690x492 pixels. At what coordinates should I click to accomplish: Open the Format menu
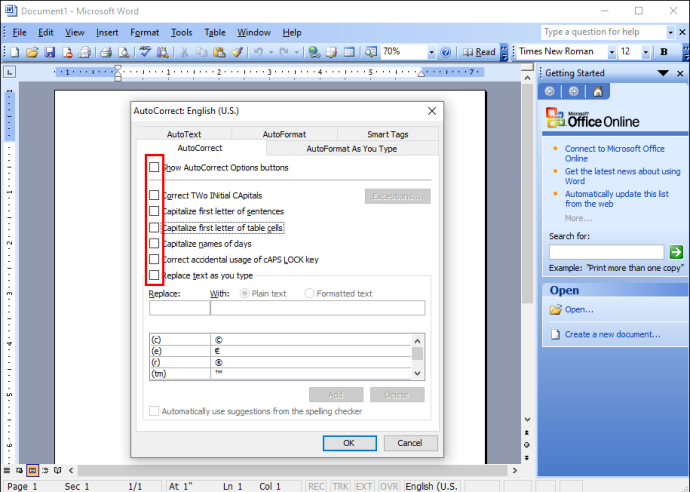click(144, 33)
